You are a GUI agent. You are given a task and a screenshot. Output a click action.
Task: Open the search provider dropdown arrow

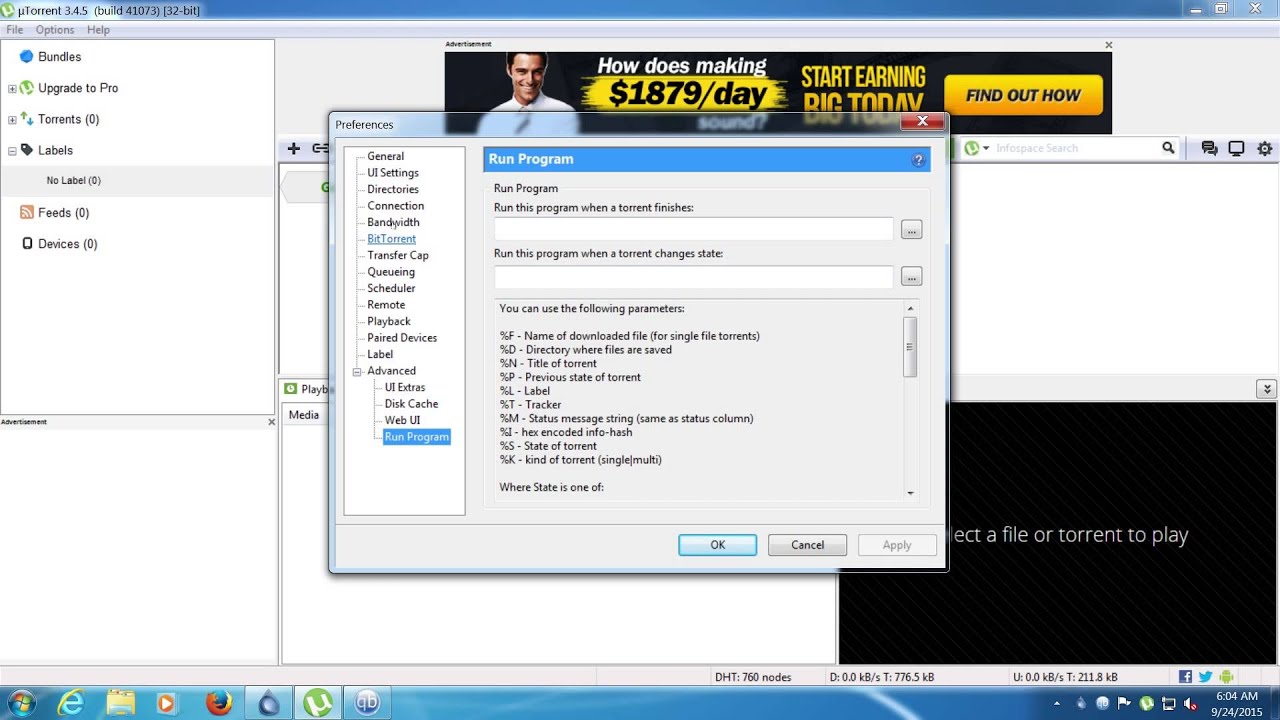985,148
